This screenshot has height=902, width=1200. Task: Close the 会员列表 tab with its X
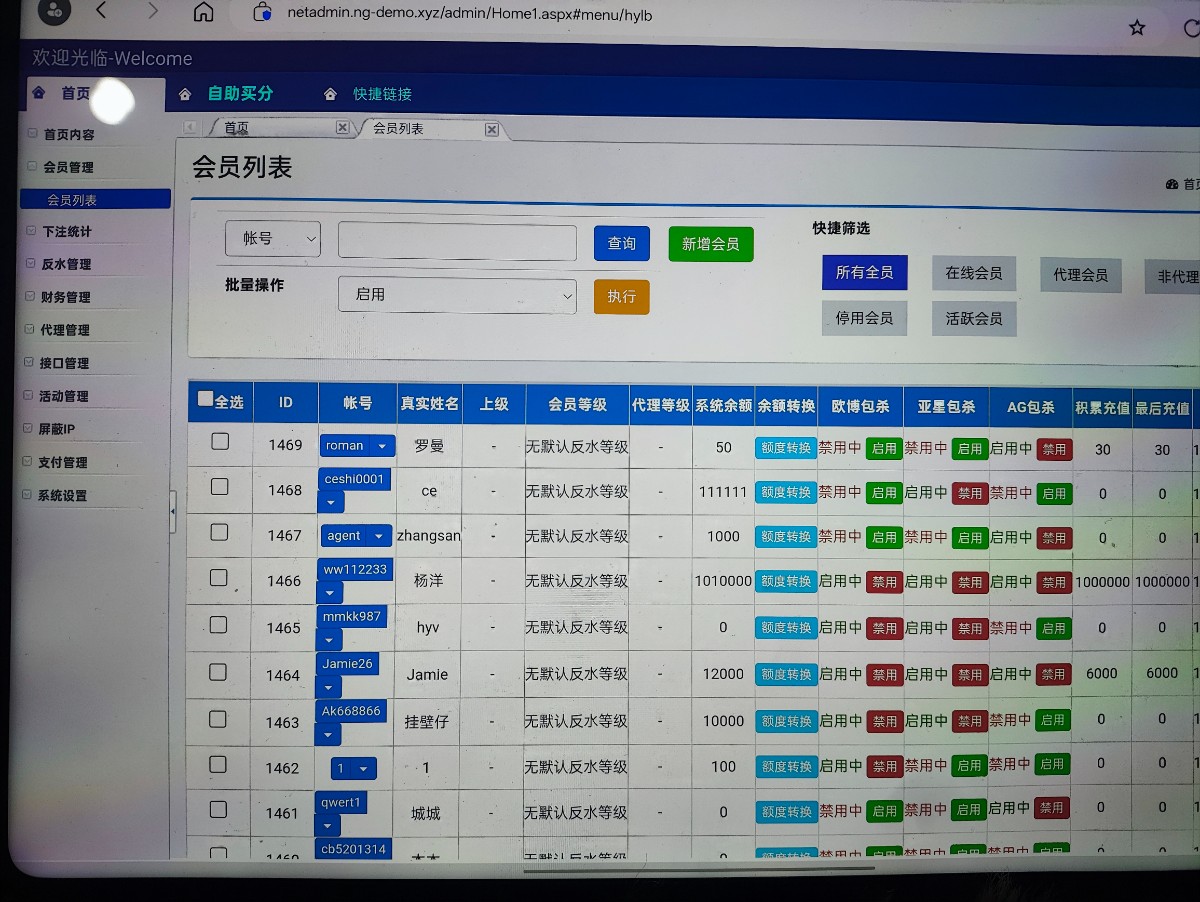pos(491,130)
